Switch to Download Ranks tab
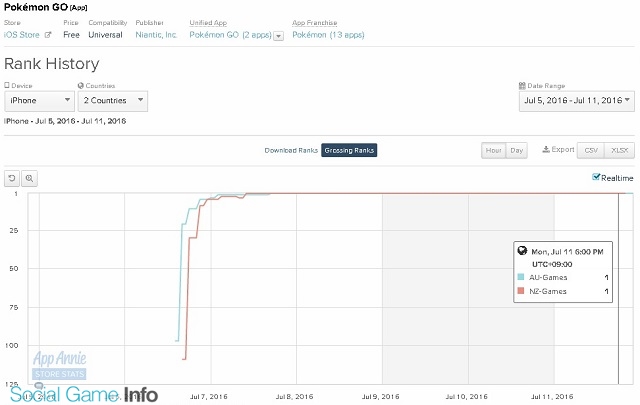Image resolution: width=640 pixels, height=405 pixels. (291, 150)
